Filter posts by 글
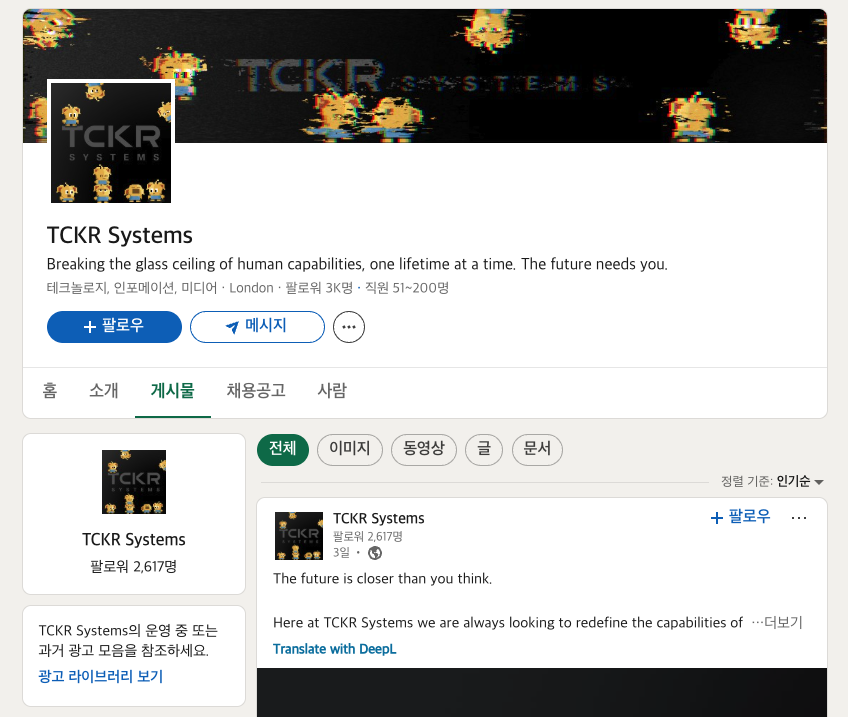This screenshot has width=848, height=717. point(484,449)
